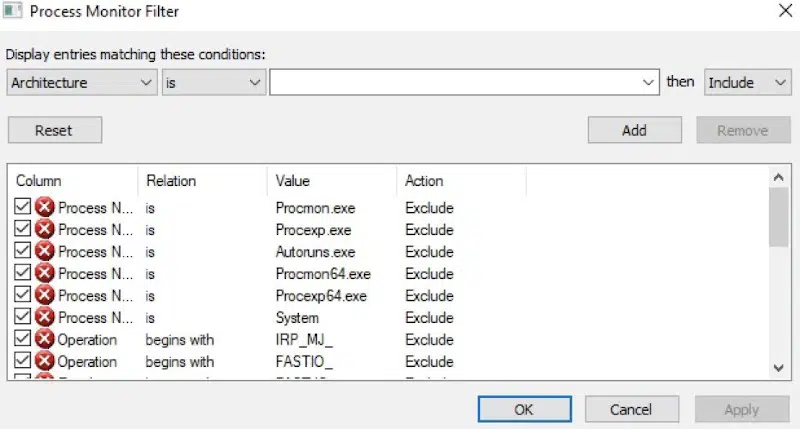Viewport: 800px width, 429px height.
Task: Click the filter list scrollbar down arrow
Action: [x=780, y=368]
